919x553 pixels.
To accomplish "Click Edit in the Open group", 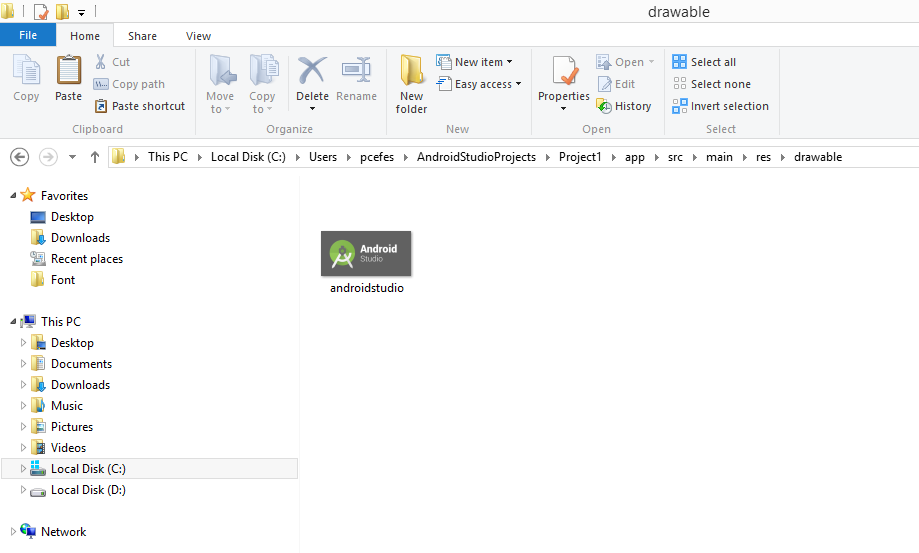I will 616,84.
